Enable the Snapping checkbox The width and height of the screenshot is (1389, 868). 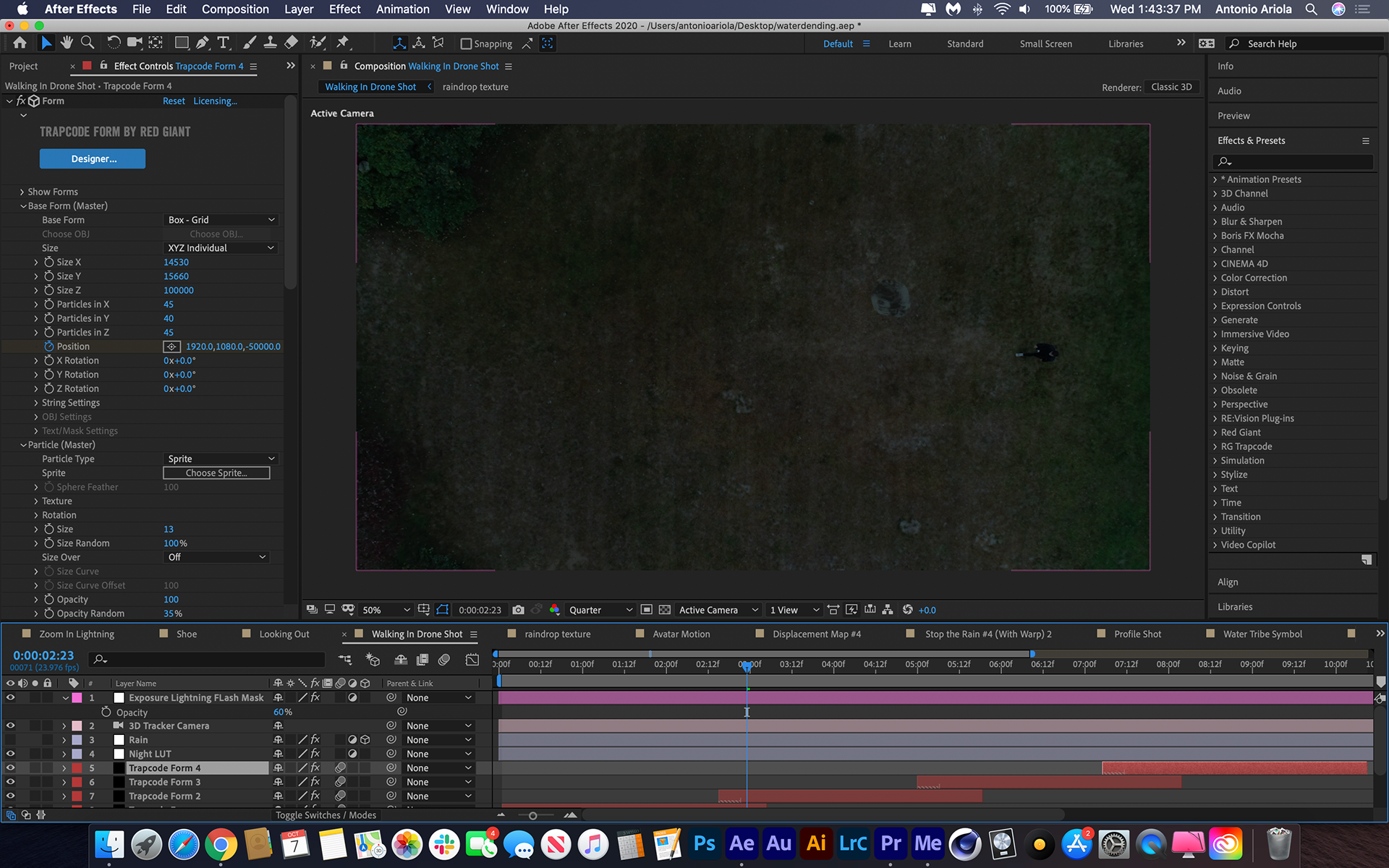point(467,44)
